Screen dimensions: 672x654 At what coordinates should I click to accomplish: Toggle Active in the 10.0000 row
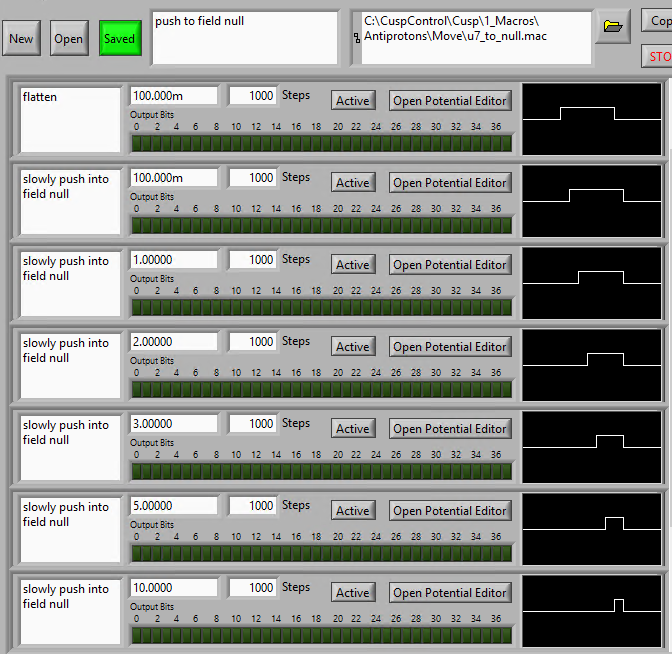point(353,593)
